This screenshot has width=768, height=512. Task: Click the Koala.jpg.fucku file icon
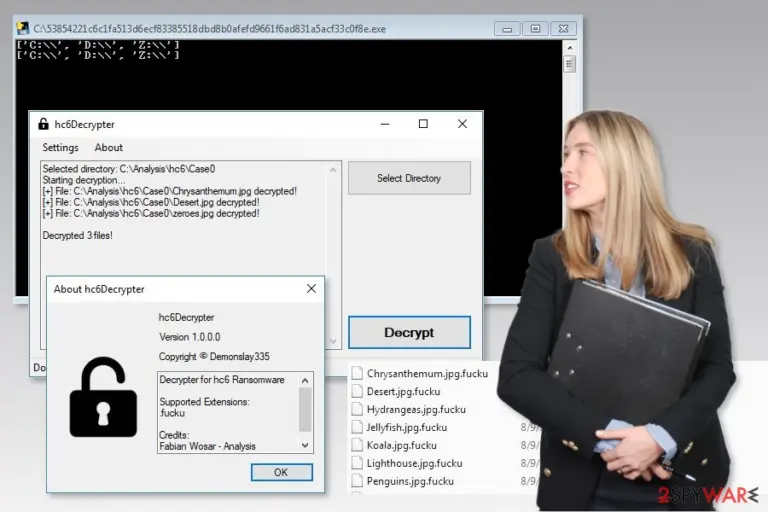click(x=357, y=445)
